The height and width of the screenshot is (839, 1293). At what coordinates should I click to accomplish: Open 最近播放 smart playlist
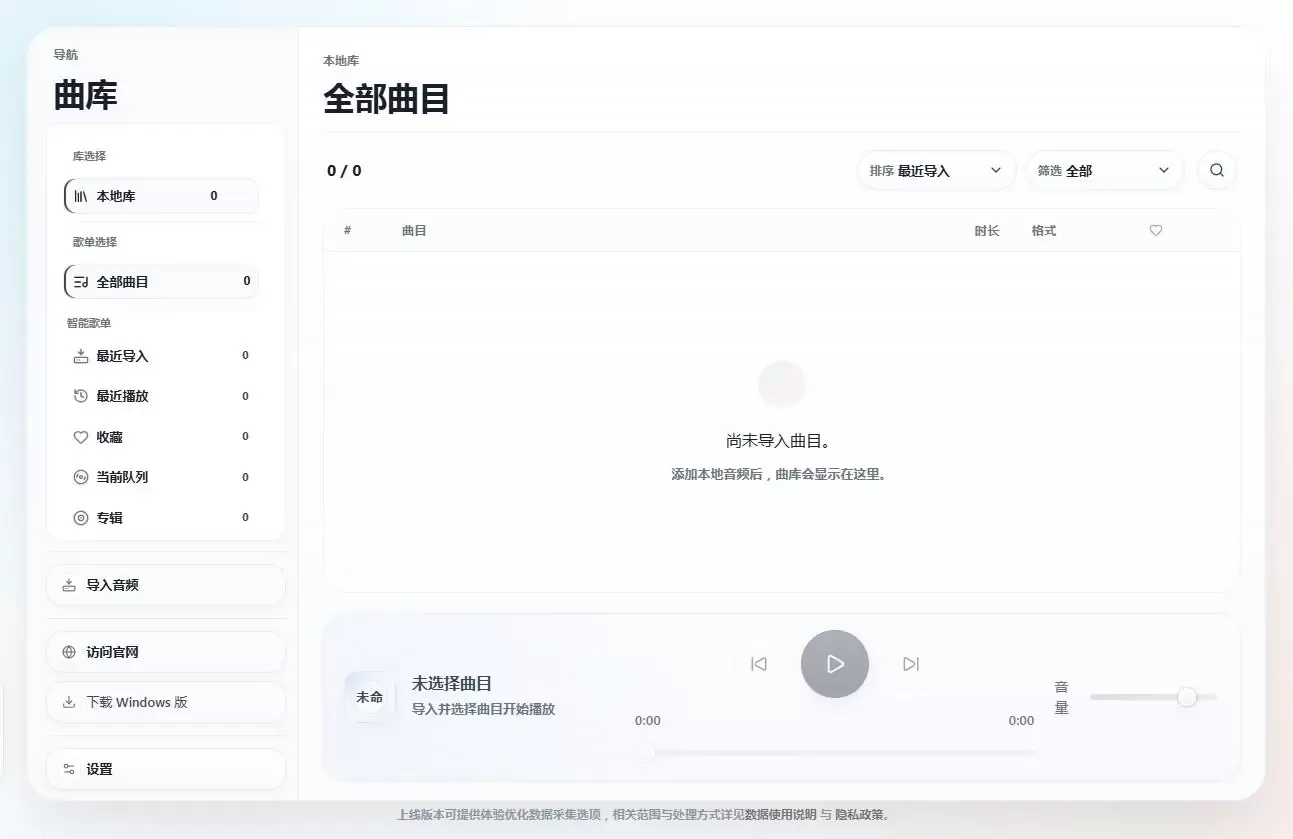[x=161, y=396]
